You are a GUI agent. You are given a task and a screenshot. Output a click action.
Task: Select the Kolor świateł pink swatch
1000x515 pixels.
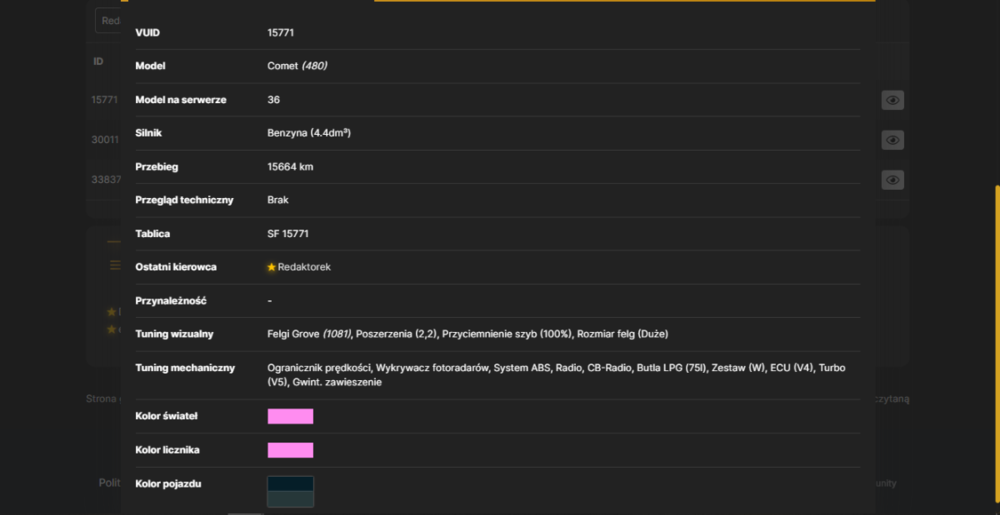(x=290, y=416)
